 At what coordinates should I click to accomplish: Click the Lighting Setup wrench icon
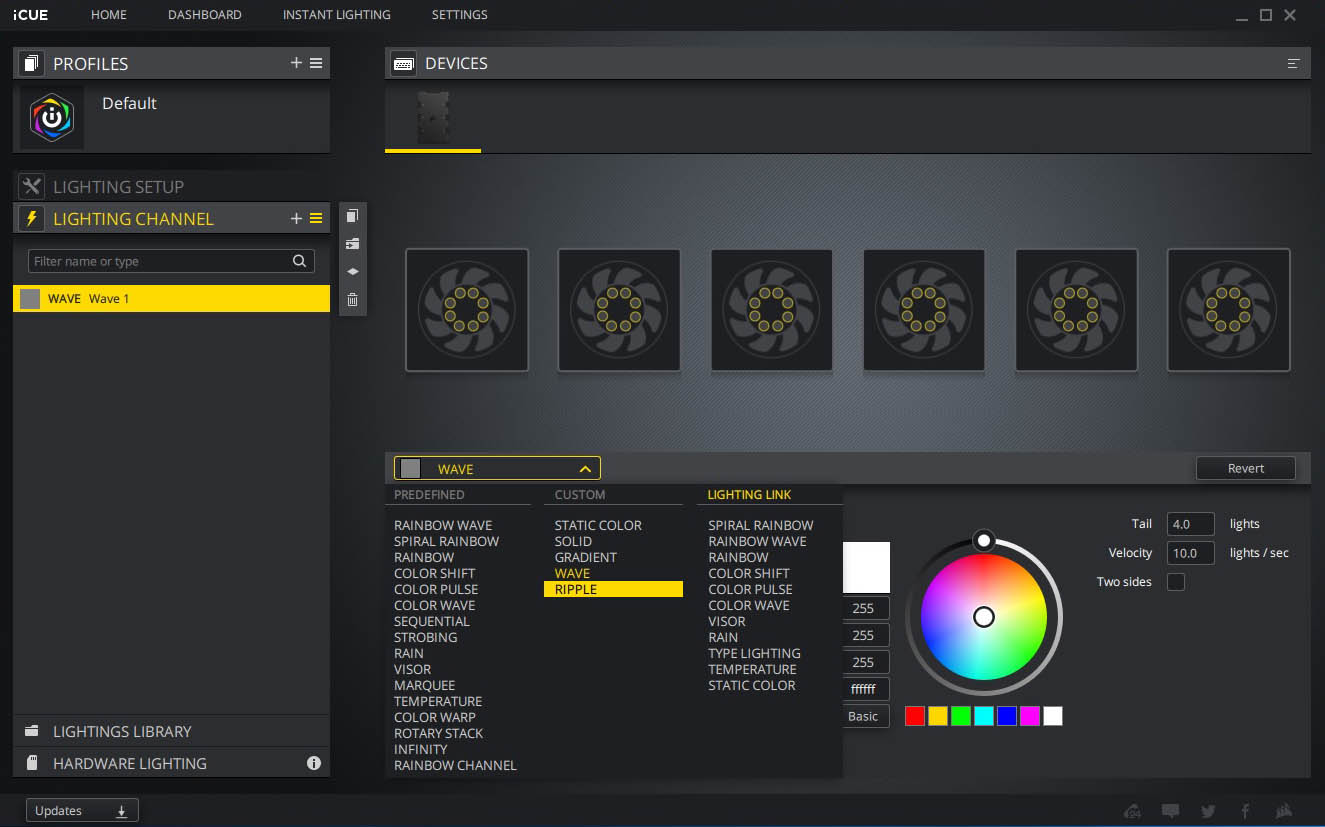(31, 186)
